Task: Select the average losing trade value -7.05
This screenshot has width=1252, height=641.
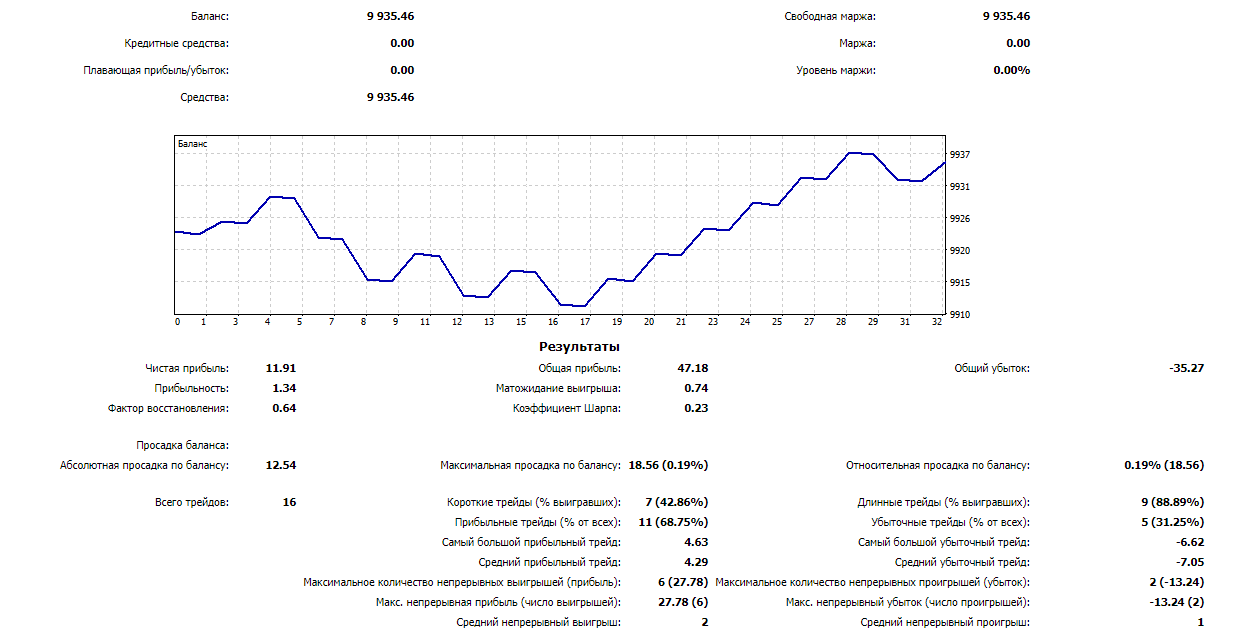Action: point(1190,562)
